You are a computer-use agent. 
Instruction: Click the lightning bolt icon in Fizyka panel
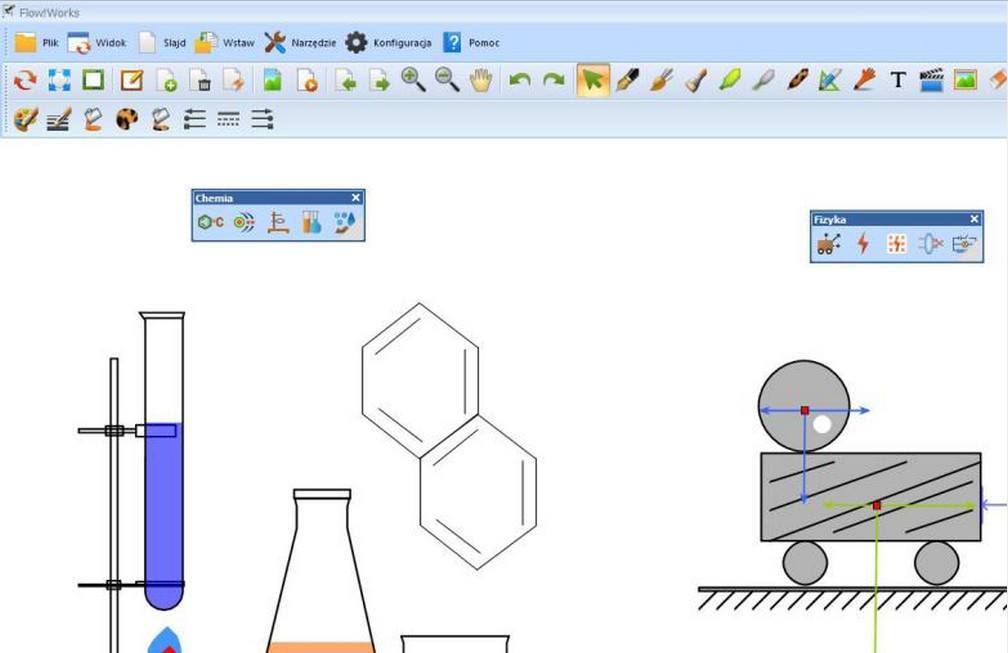pyautogui.click(x=863, y=244)
